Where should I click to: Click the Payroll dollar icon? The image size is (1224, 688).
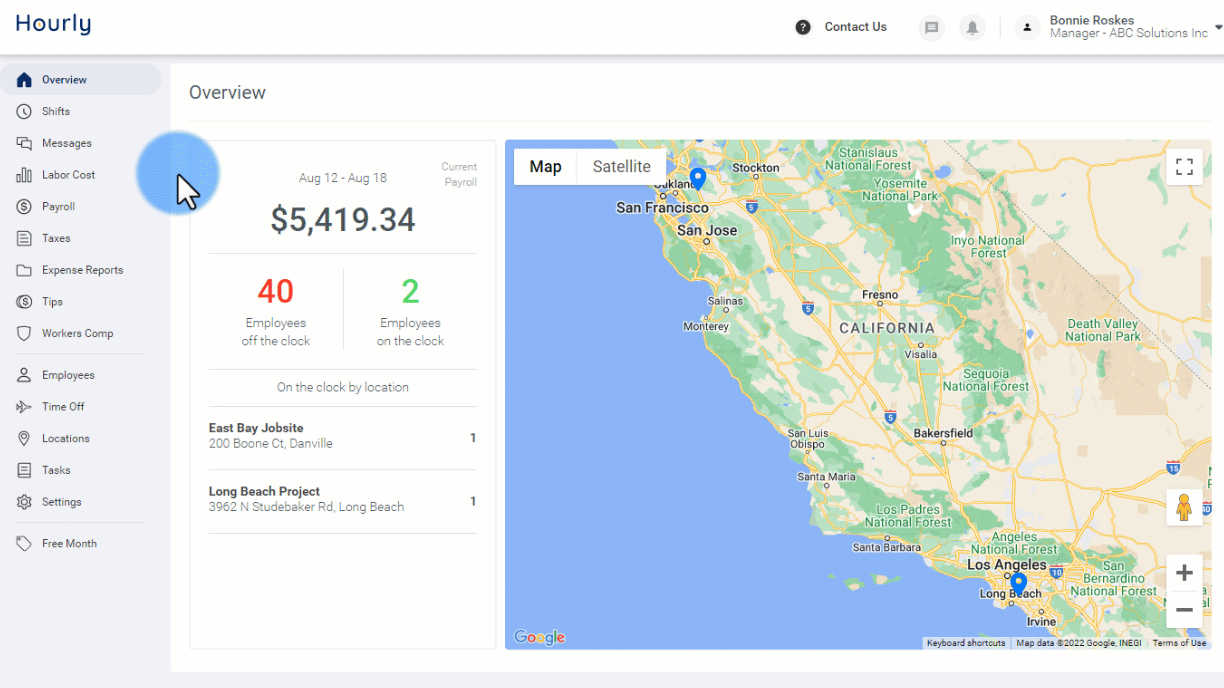click(24, 206)
